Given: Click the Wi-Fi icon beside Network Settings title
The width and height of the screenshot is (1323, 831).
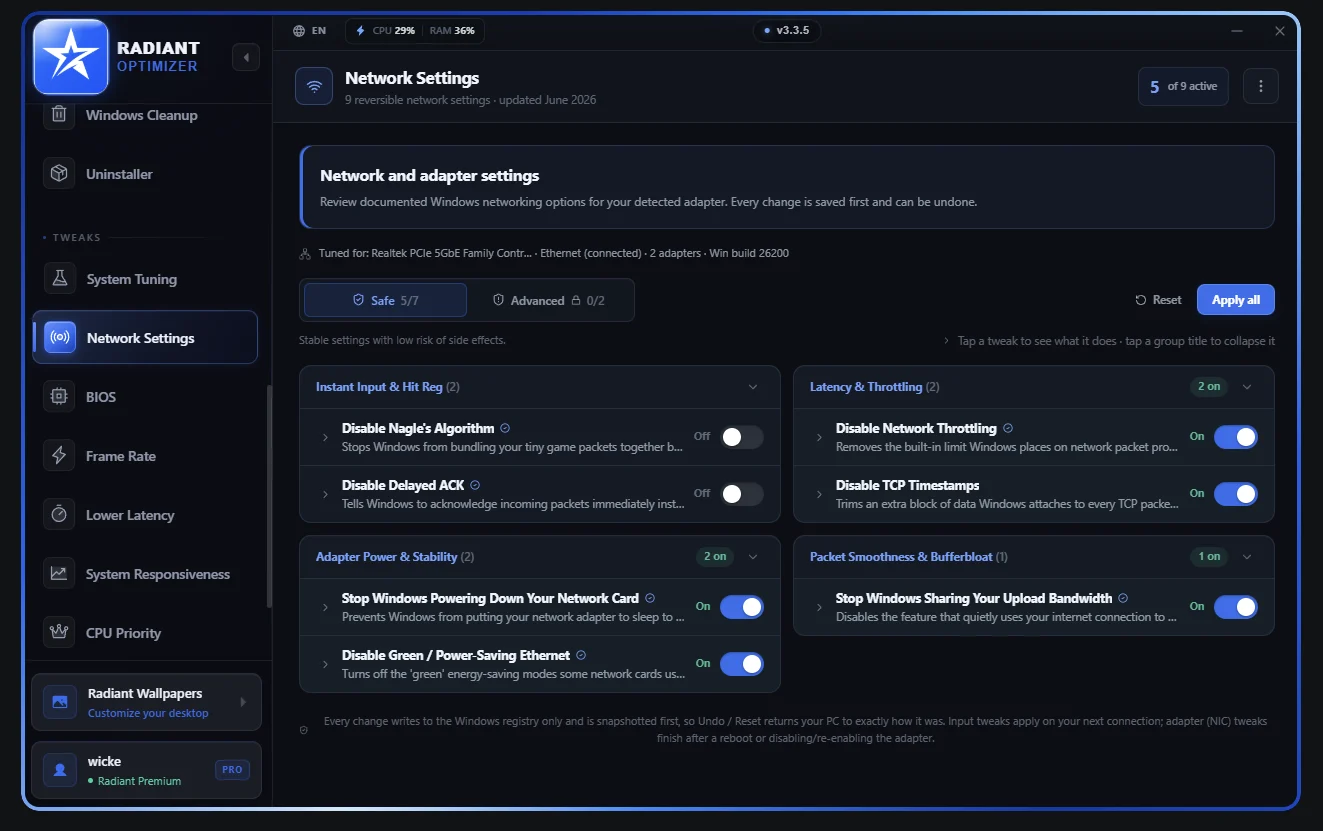Looking at the screenshot, I should click(x=314, y=86).
